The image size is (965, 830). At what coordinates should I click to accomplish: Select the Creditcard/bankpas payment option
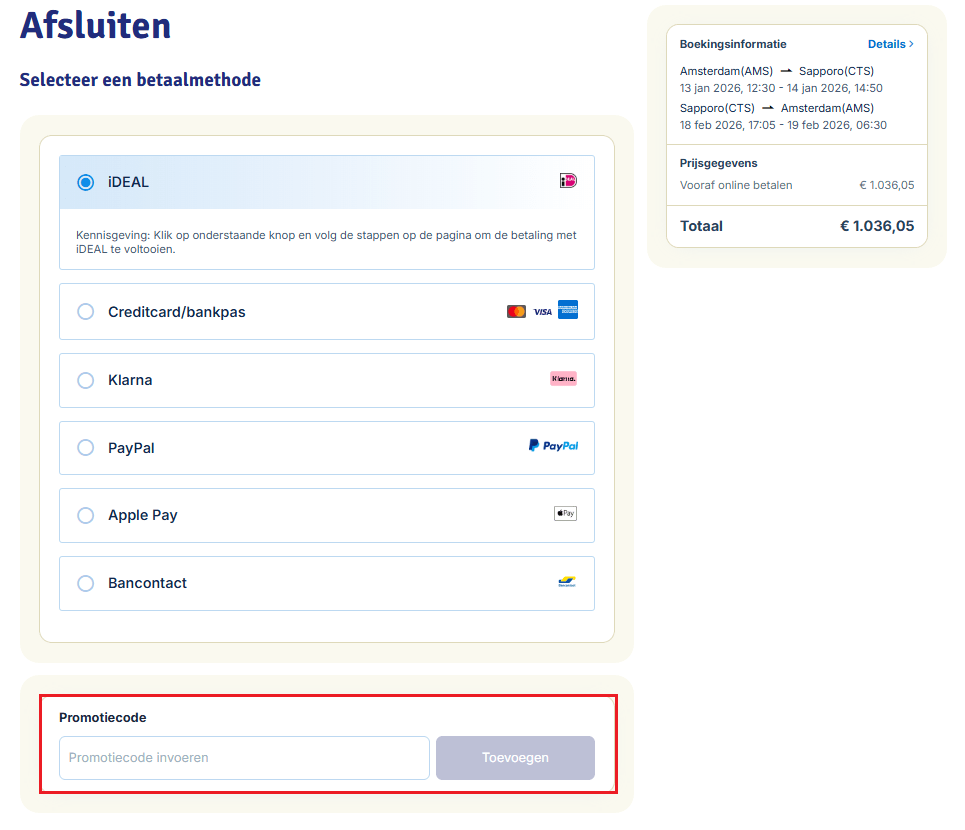[85, 310]
